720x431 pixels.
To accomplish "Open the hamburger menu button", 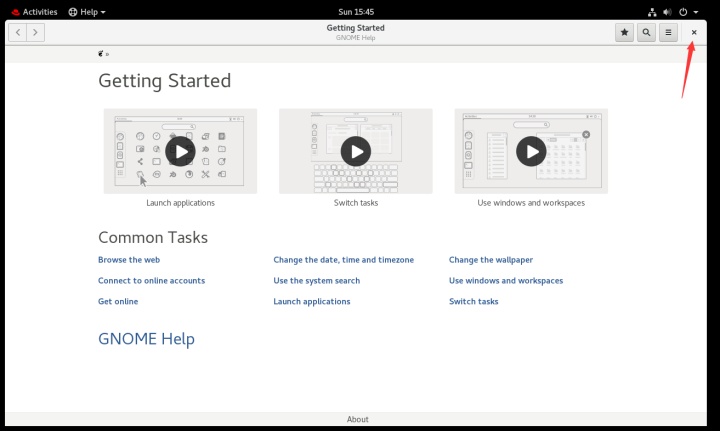I will click(668, 32).
